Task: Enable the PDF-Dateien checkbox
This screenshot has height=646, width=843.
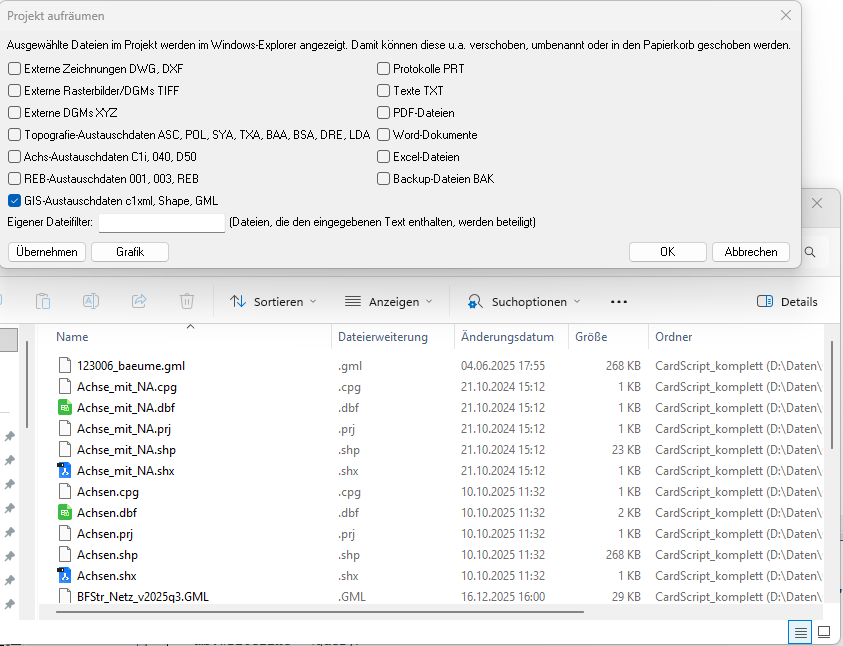Action: point(383,113)
